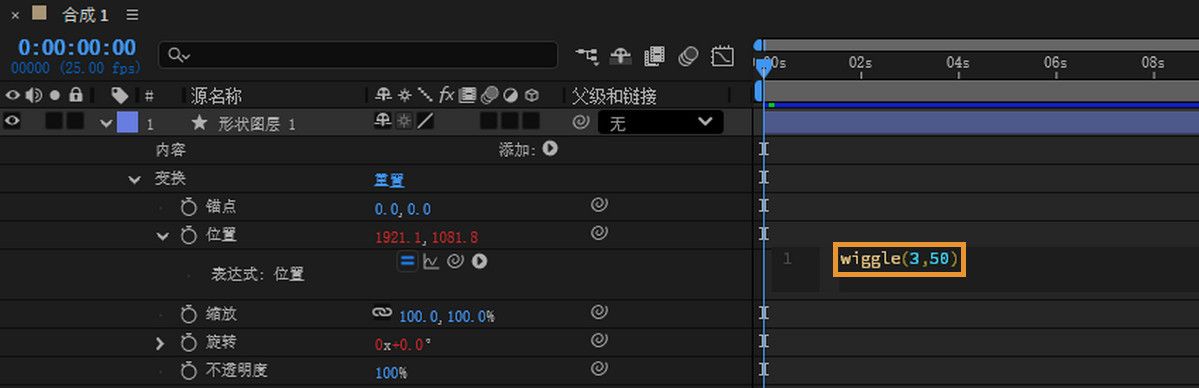1199x388 pixels.
Task: Click 不透明度 value 100%
Action: pos(391,373)
